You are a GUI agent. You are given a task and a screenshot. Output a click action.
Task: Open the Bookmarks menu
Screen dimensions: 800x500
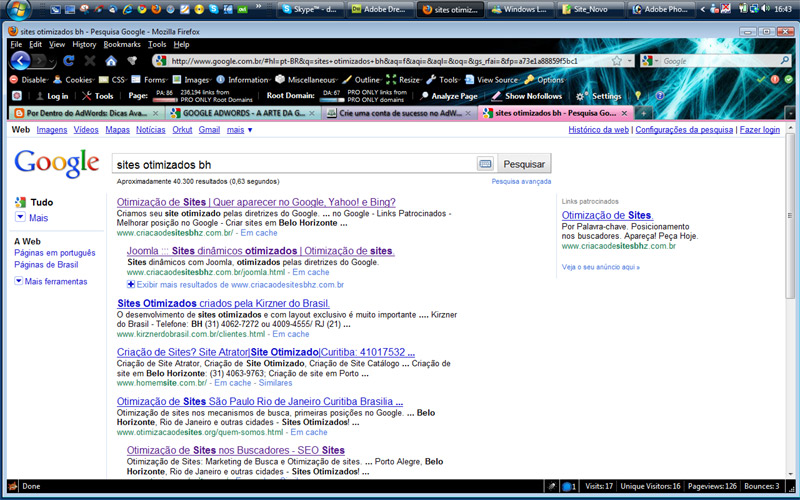[x=122, y=44]
